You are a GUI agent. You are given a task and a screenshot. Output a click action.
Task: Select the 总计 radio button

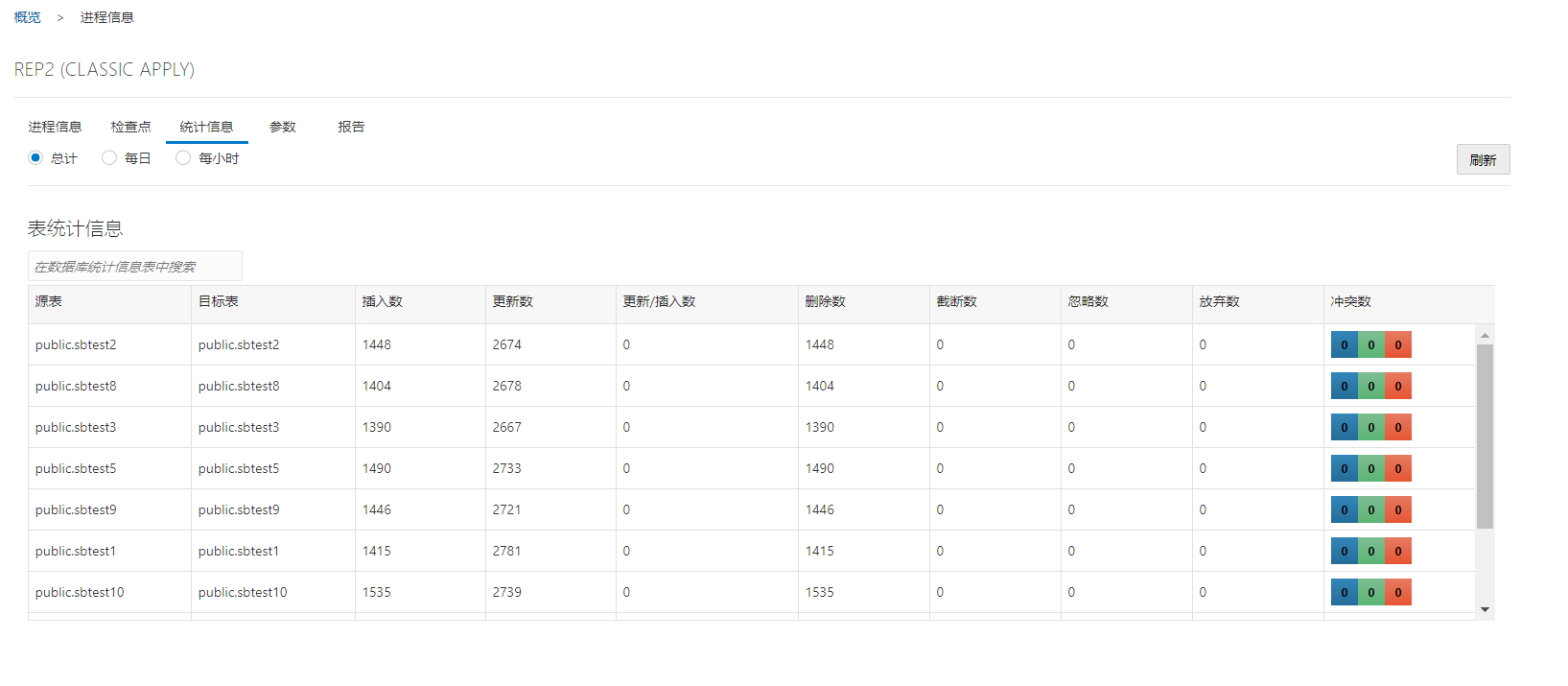tap(35, 158)
